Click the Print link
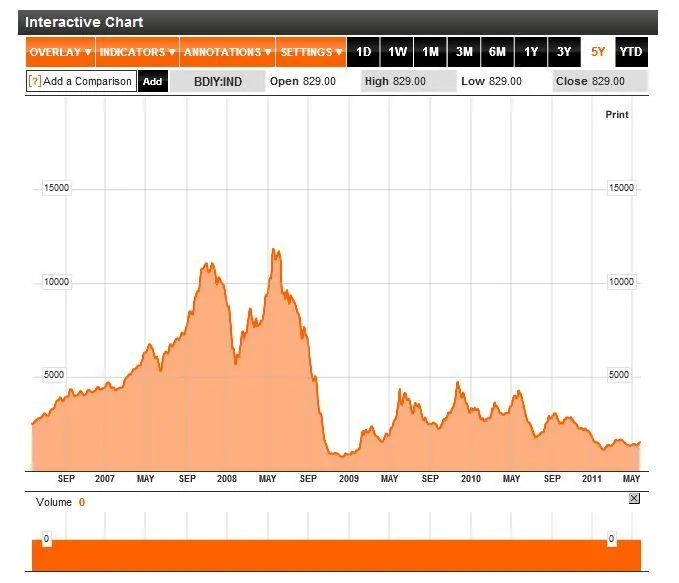The image size is (679, 583). tap(617, 115)
